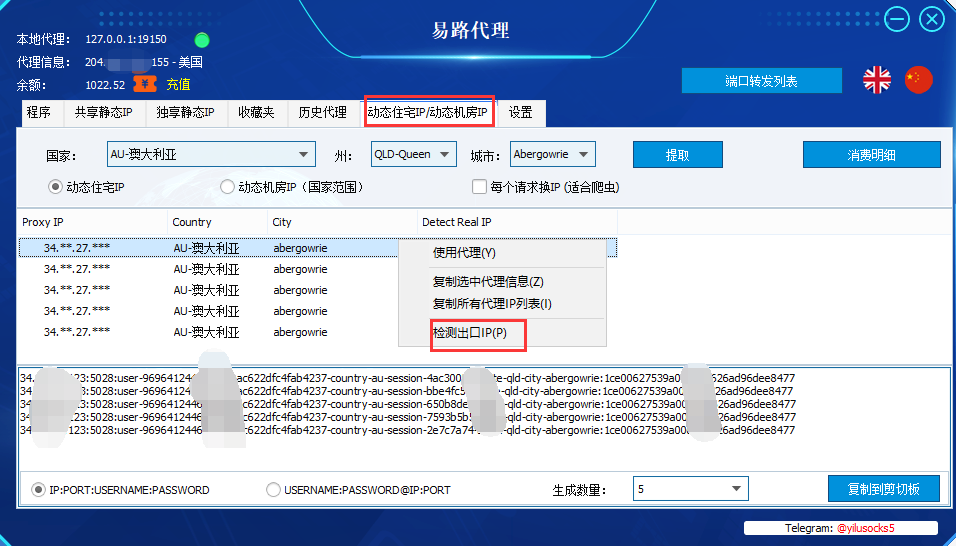The height and width of the screenshot is (546, 956).
Task: Click the 复制到剪切板 copy to clipboard button
Action: click(x=883, y=489)
